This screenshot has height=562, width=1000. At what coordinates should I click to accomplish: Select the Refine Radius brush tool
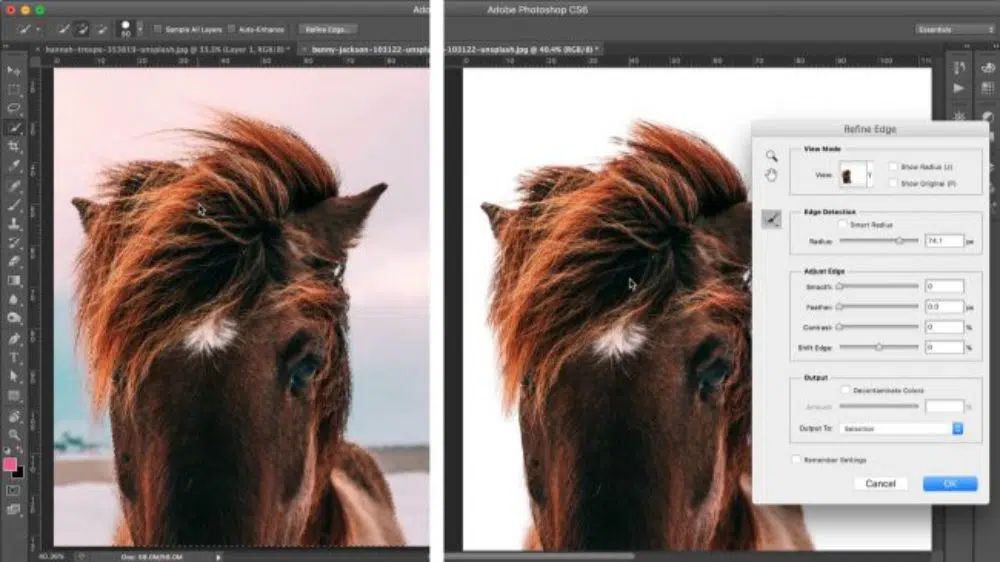(771, 219)
